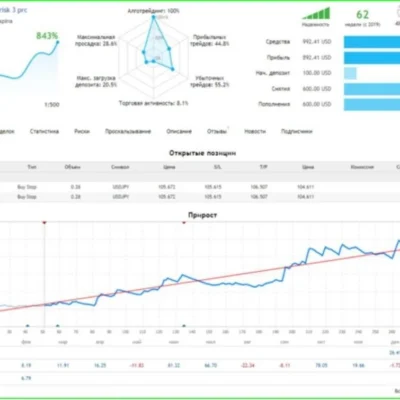Select the Описание tab
Image resolution: width=400 pixels, height=400 pixels.
(x=179, y=131)
